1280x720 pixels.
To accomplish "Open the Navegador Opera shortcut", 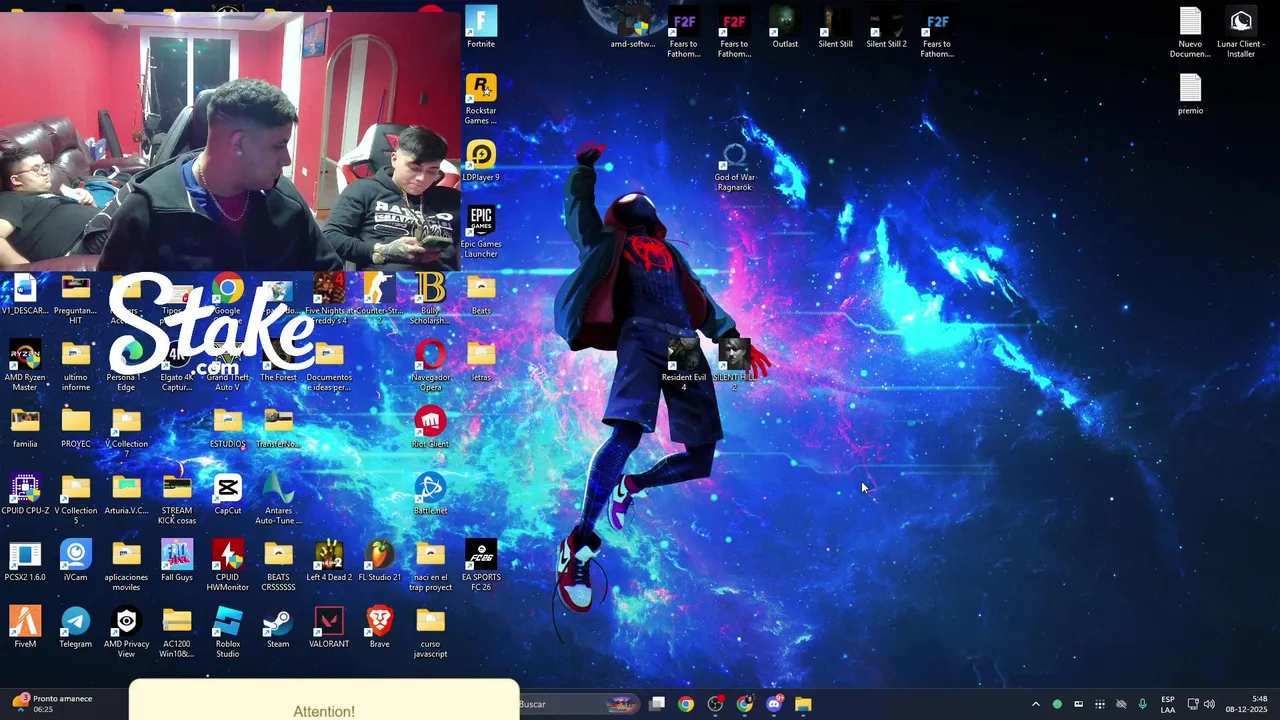I will tap(430, 366).
